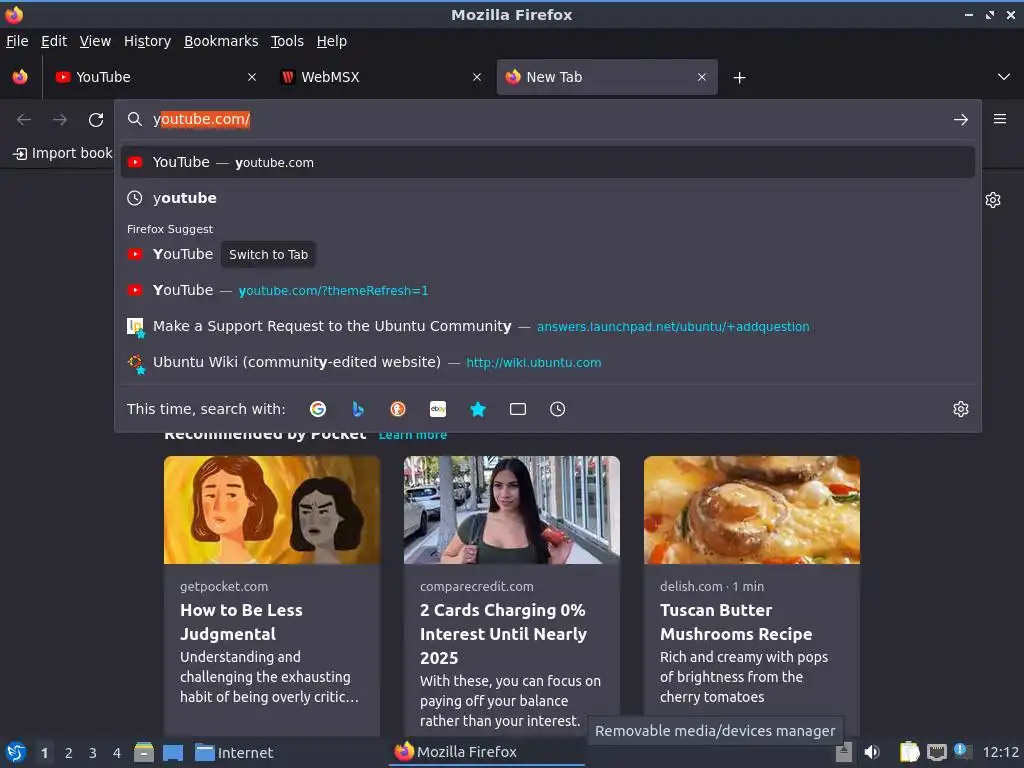Switch to desktop workspace 2
1024x768 pixels.
pyautogui.click(x=69, y=753)
